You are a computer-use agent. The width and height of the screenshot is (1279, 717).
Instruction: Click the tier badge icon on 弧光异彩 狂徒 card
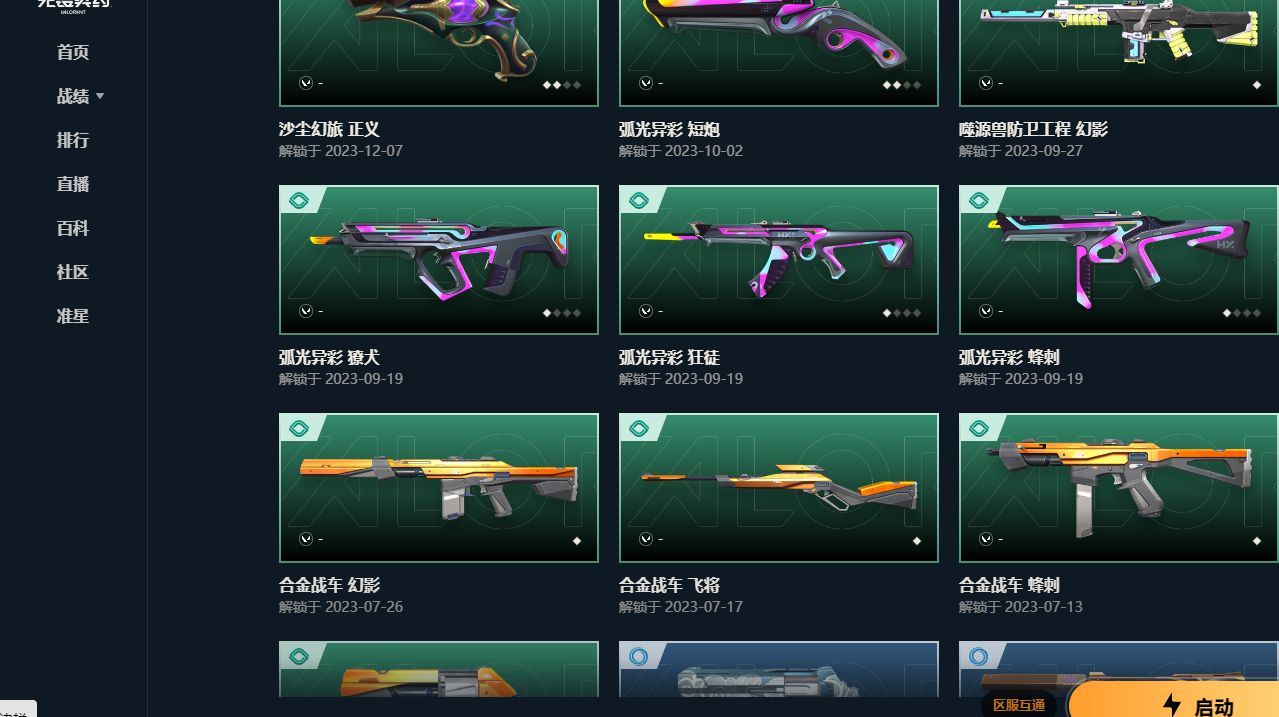tap(638, 201)
